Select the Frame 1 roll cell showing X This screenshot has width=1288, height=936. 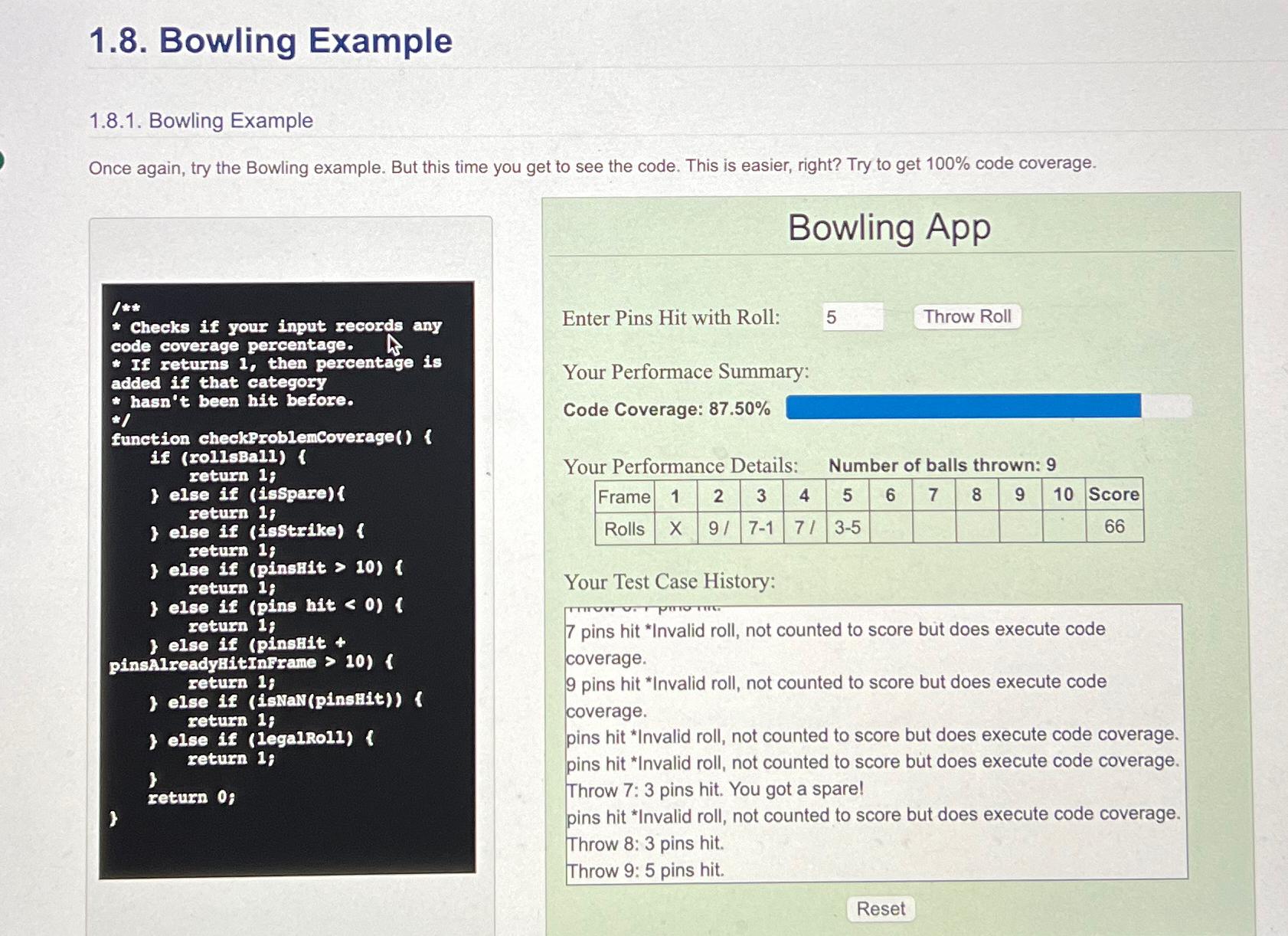point(675,528)
